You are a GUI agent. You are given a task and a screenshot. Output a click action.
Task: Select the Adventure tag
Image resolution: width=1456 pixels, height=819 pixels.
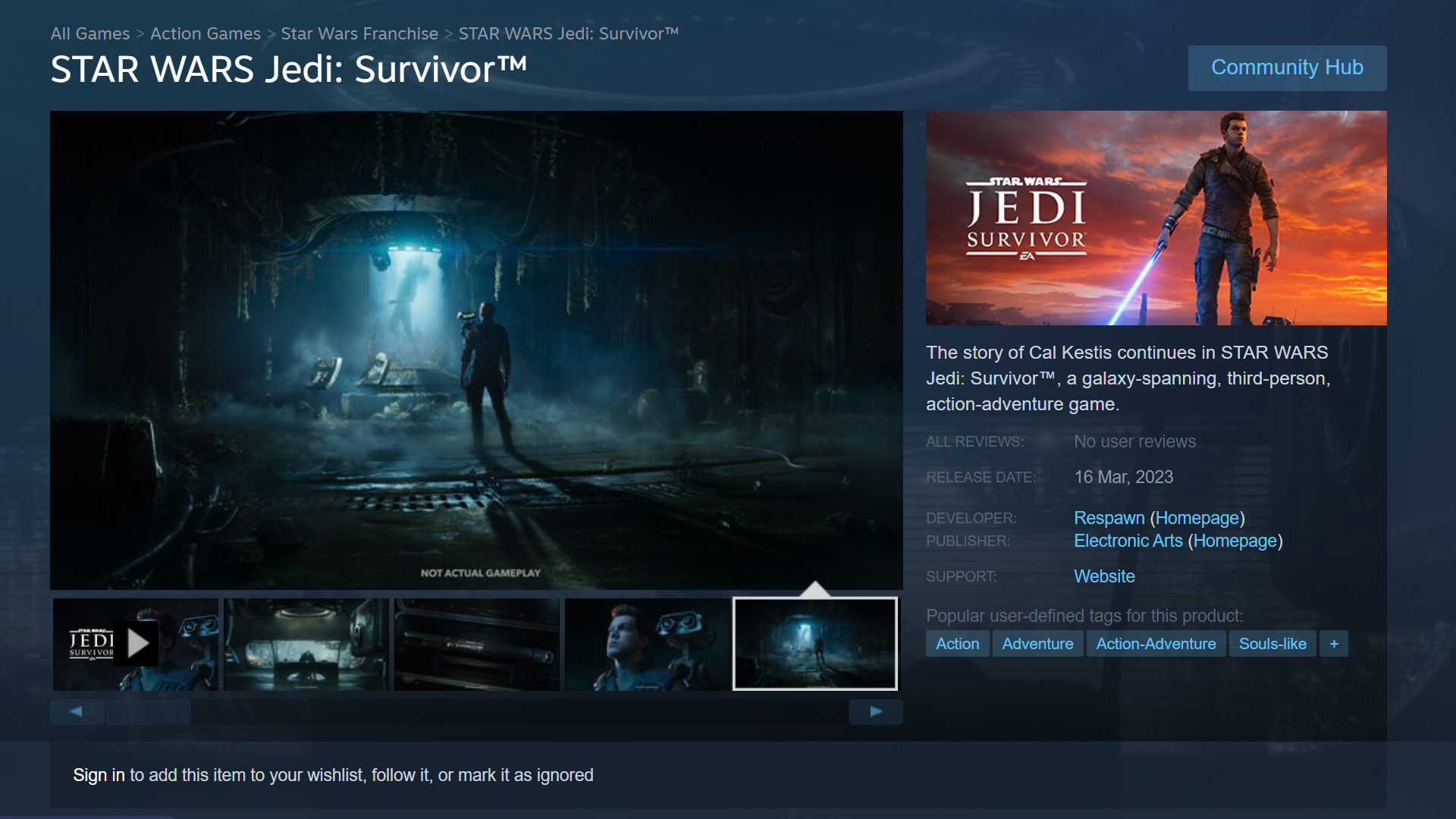(x=1037, y=644)
